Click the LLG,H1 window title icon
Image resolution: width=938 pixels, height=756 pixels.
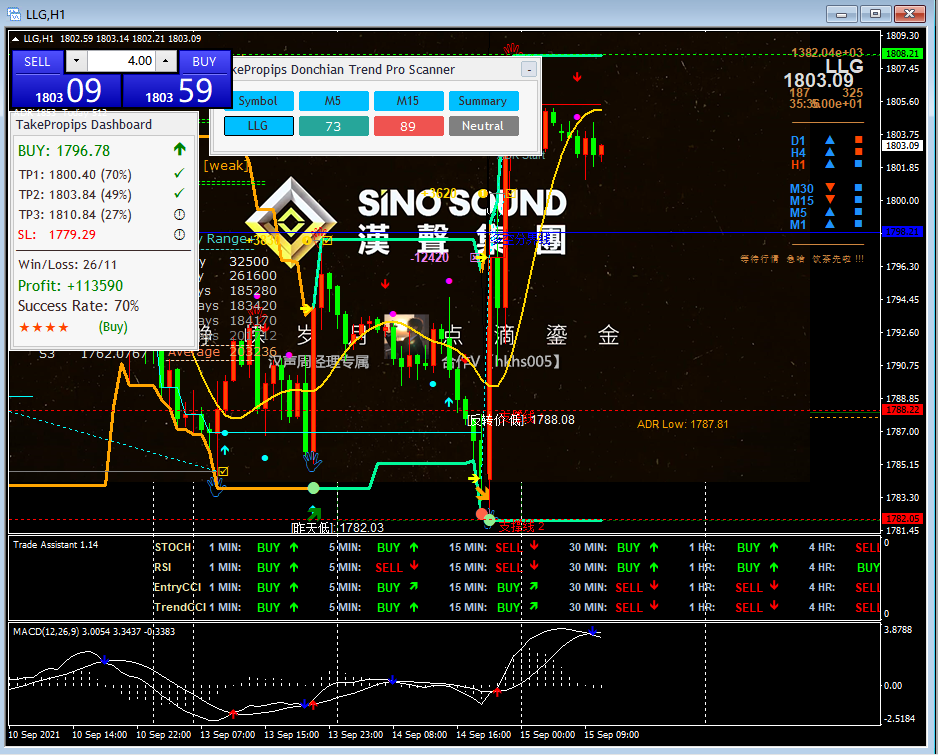tap(14, 14)
